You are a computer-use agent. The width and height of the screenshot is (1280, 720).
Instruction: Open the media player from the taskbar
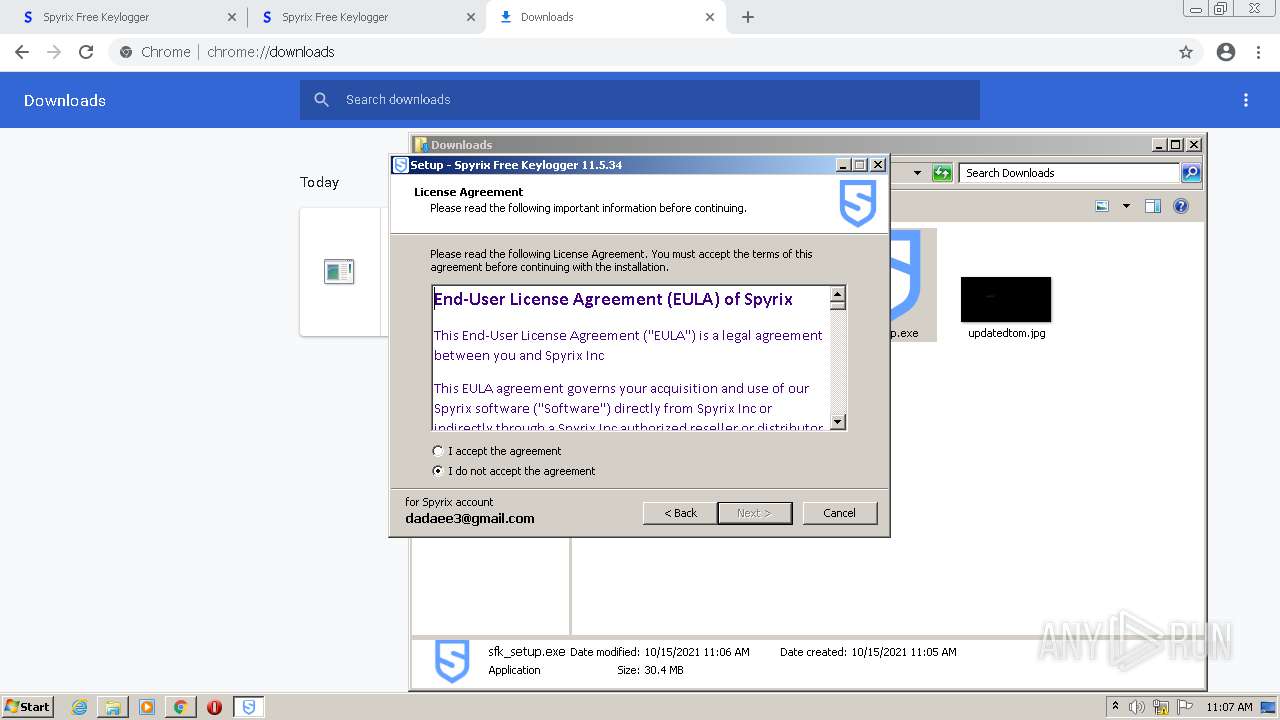coord(147,707)
